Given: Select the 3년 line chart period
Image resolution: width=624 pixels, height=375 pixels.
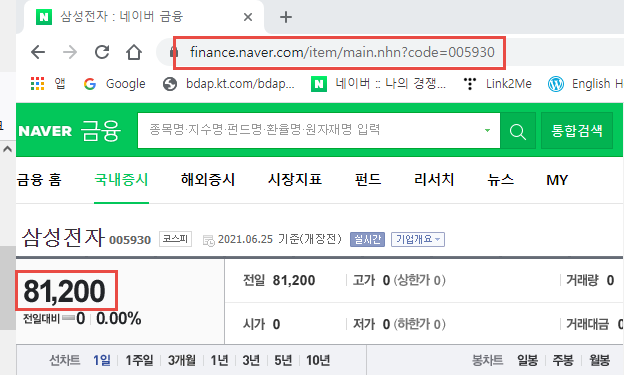Looking at the screenshot, I should pyautogui.click(x=251, y=360).
